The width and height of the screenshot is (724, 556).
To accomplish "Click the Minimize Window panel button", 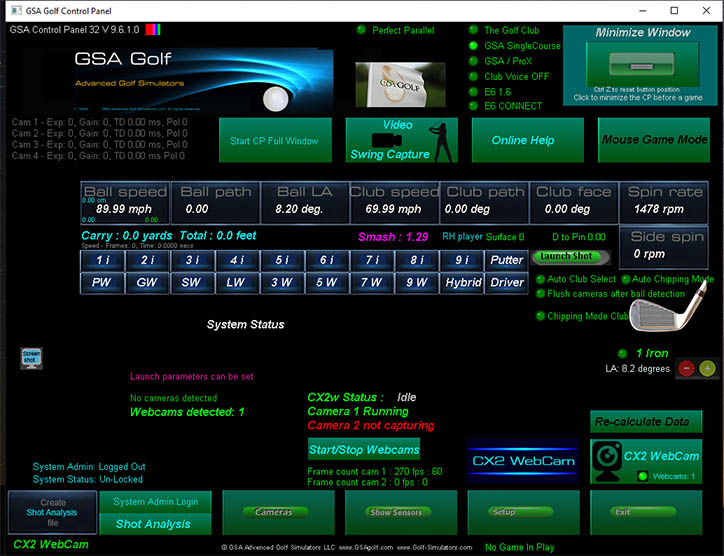I will click(x=642, y=66).
